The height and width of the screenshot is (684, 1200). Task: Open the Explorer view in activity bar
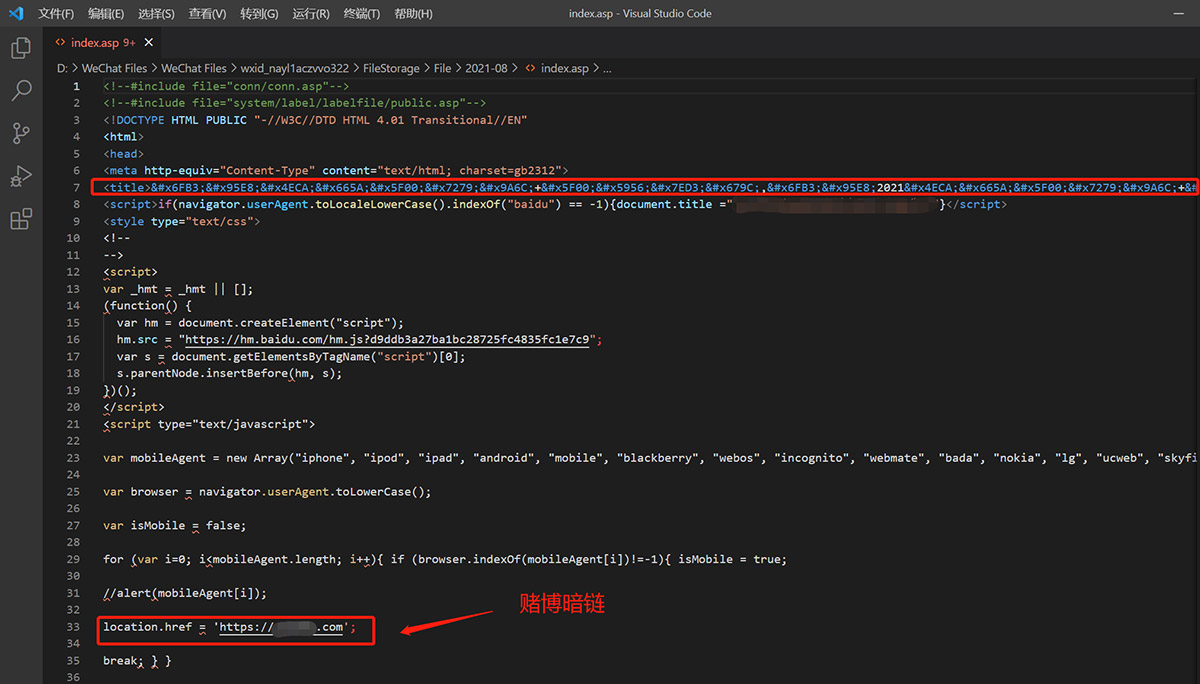point(20,48)
